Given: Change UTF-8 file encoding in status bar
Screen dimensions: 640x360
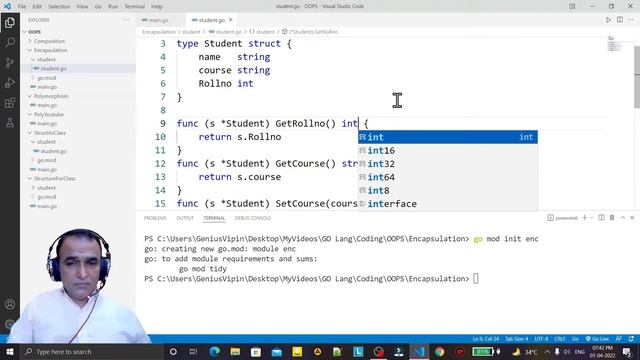Looking at the screenshot, I should [x=542, y=339].
